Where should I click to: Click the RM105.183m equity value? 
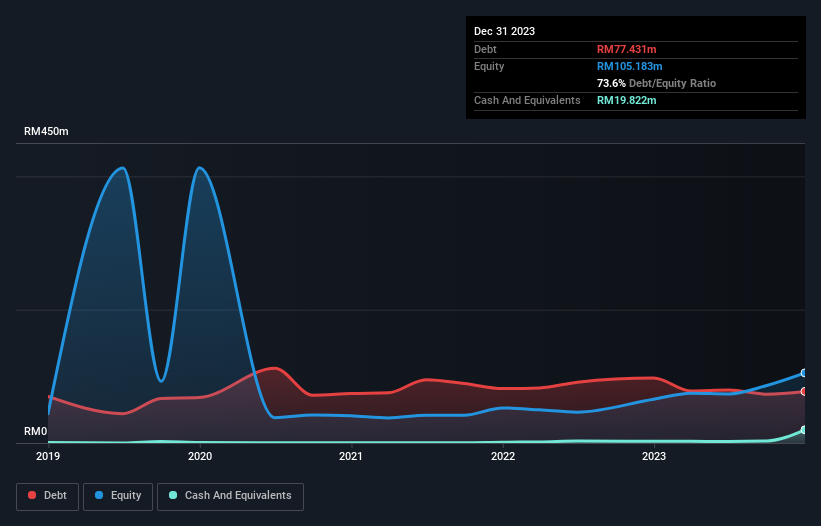click(x=629, y=66)
